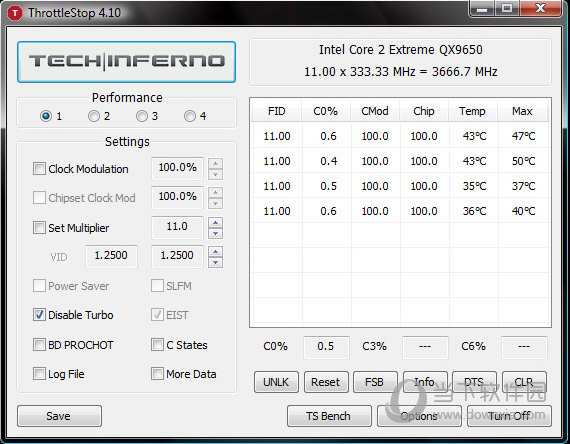Click the Reset button
The image size is (570, 444).
326,382
